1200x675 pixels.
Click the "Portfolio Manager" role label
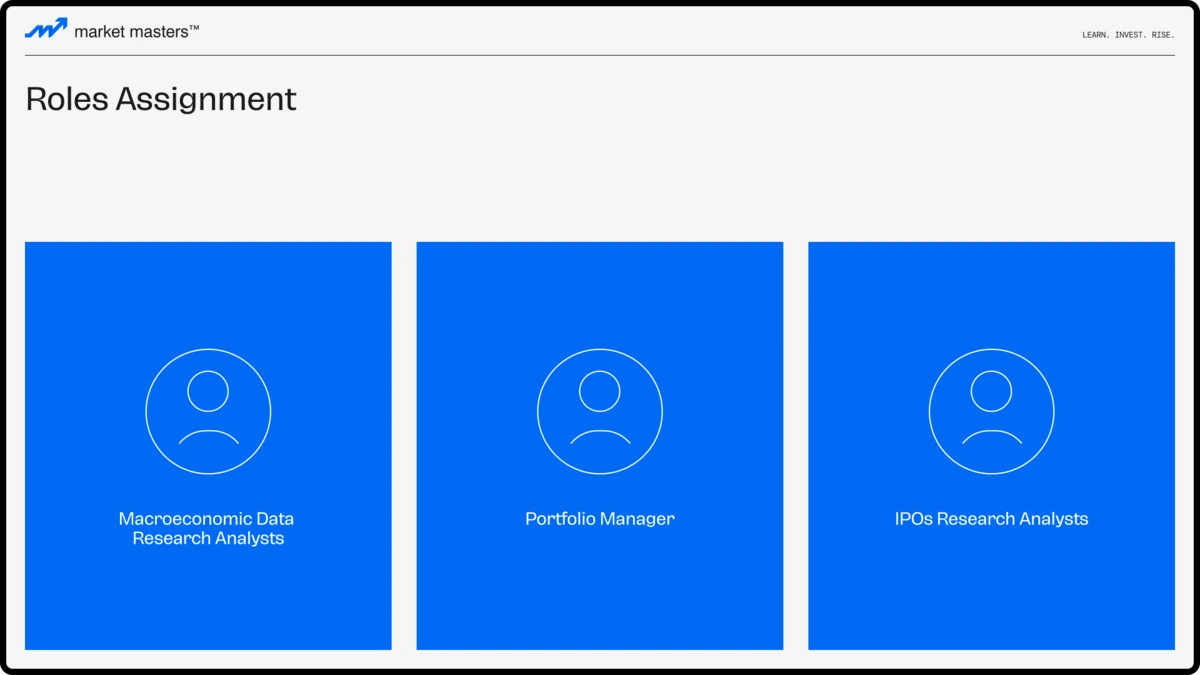click(600, 519)
